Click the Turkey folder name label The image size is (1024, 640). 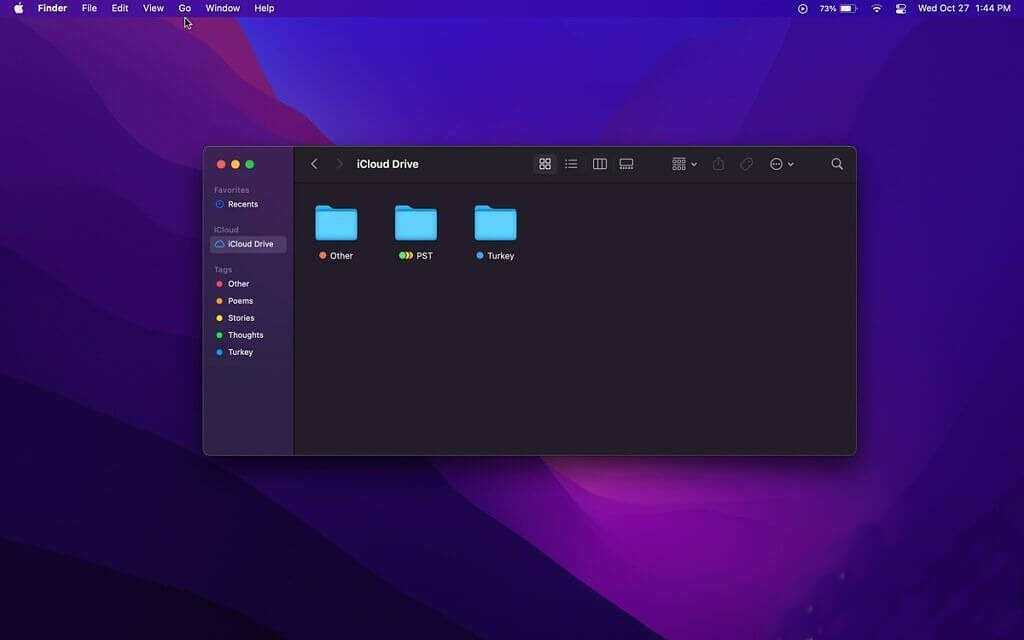coord(501,256)
